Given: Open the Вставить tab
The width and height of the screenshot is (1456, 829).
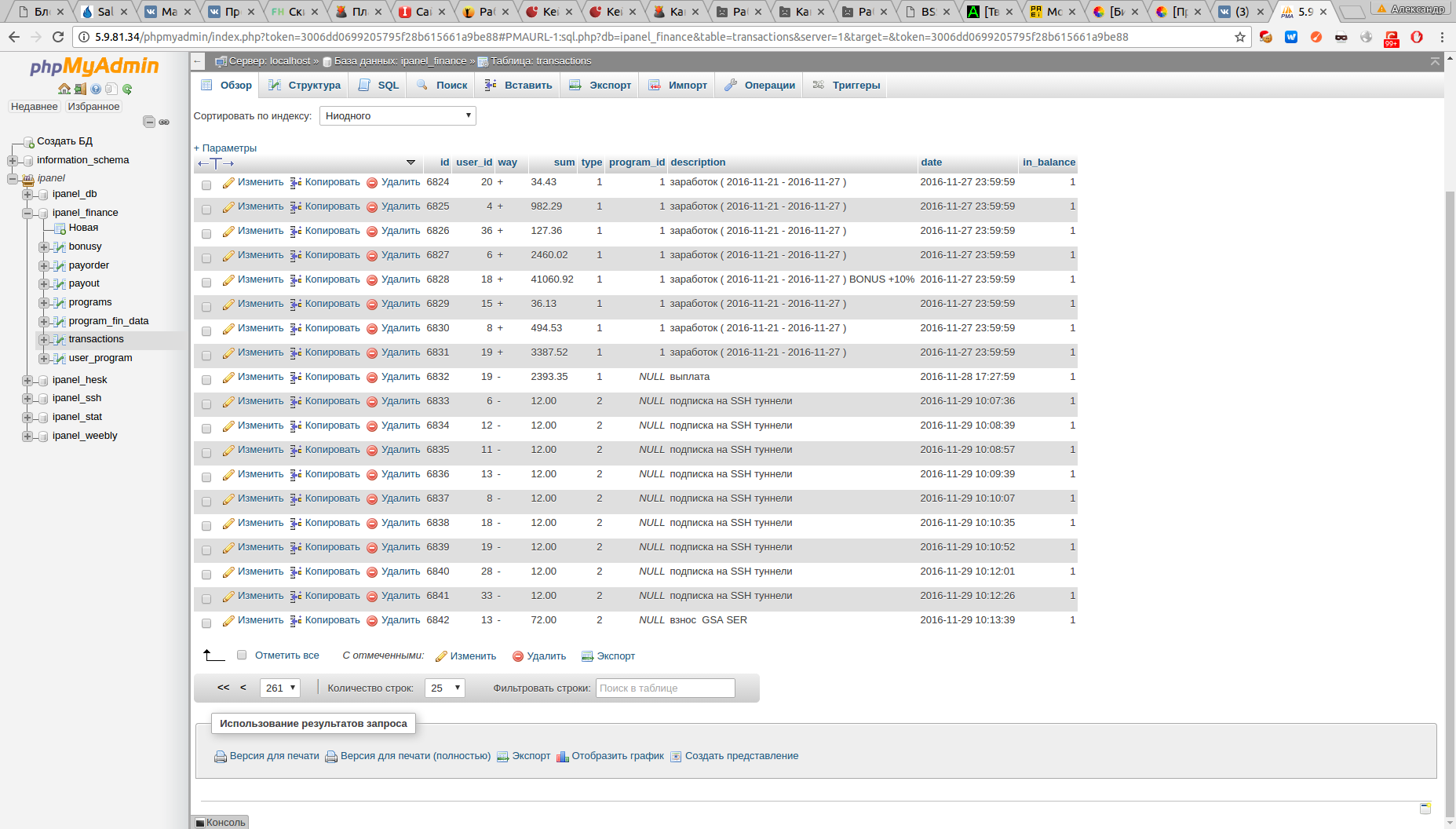Looking at the screenshot, I should click(519, 86).
